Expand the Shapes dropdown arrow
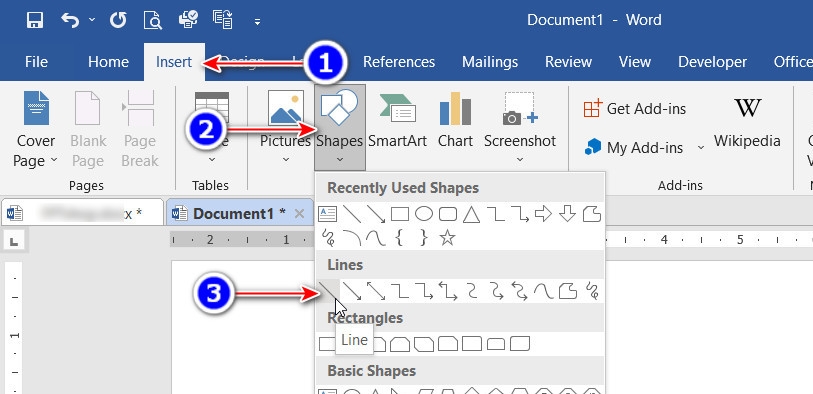 (340, 159)
